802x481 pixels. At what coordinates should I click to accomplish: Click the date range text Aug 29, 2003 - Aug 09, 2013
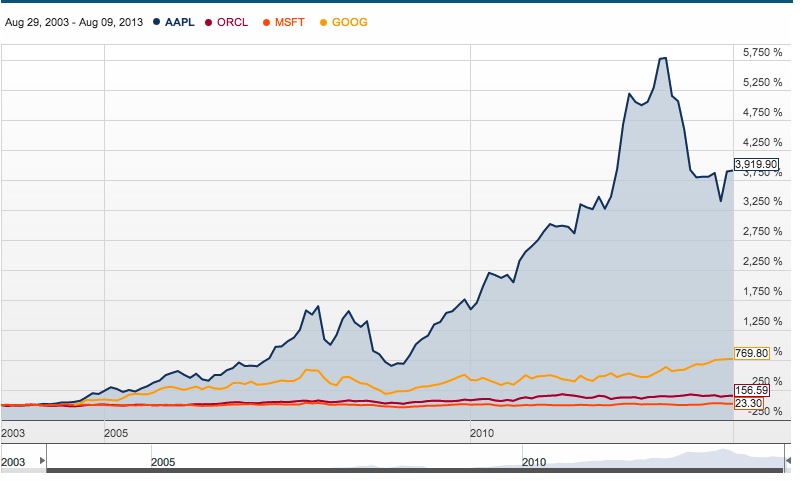click(74, 23)
